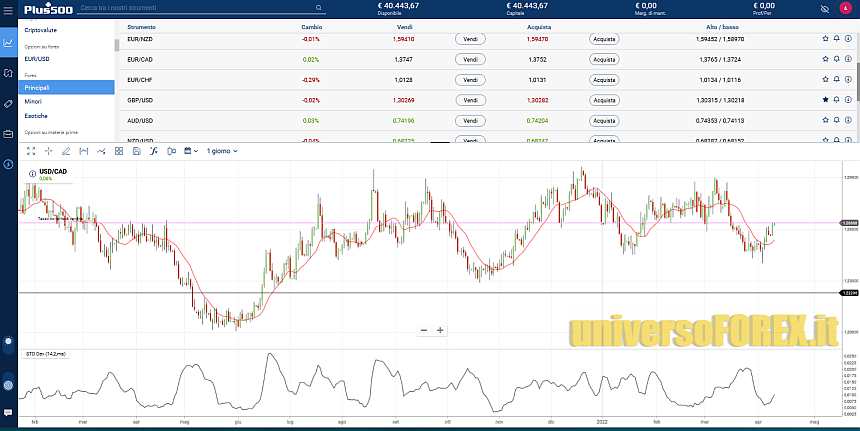Expand the calendar date range dropdown
This screenshot has width=860, height=431.
pyautogui.click(x=191, y=151)
